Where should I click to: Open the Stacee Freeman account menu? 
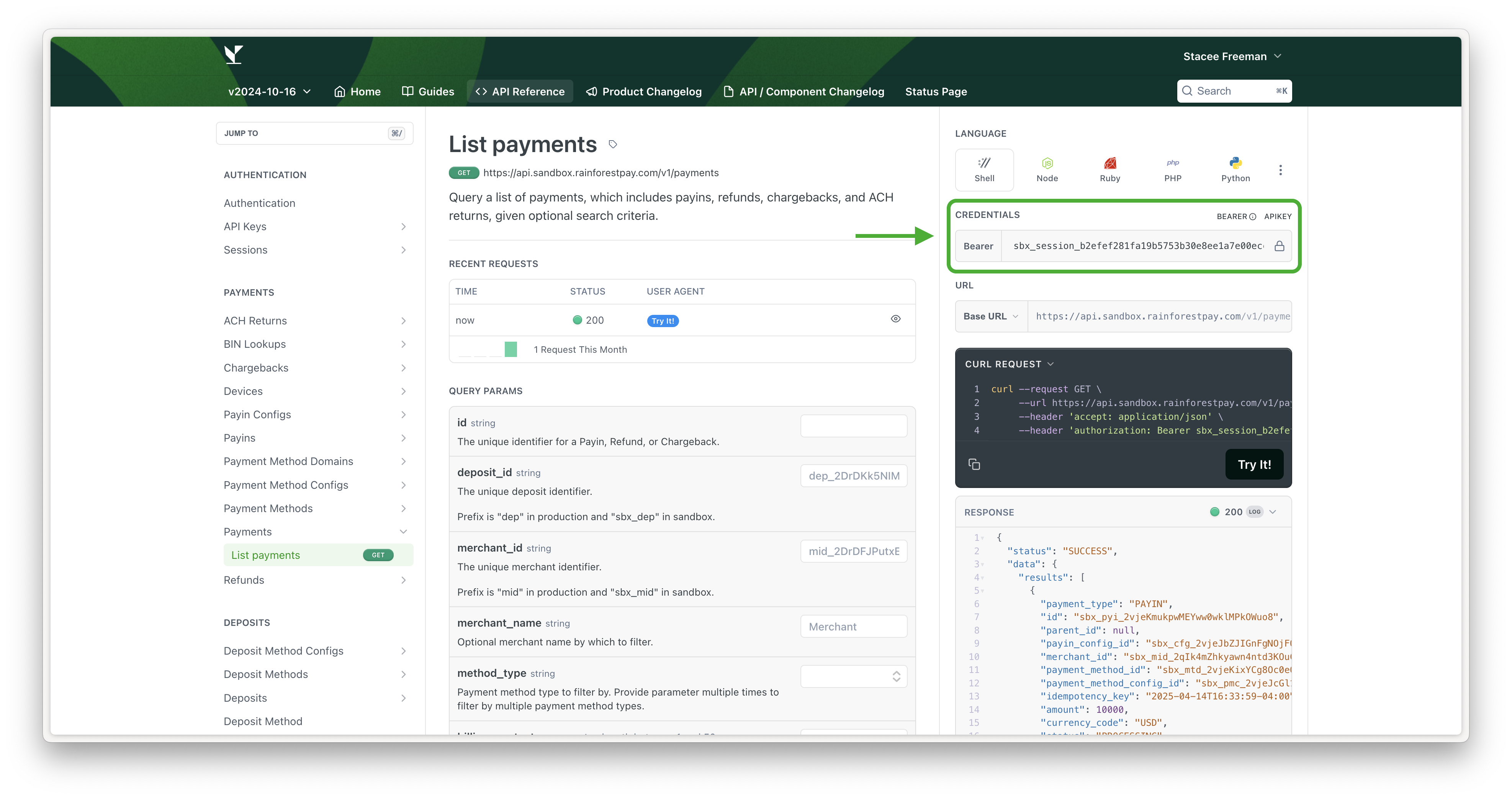(1232, 56)
